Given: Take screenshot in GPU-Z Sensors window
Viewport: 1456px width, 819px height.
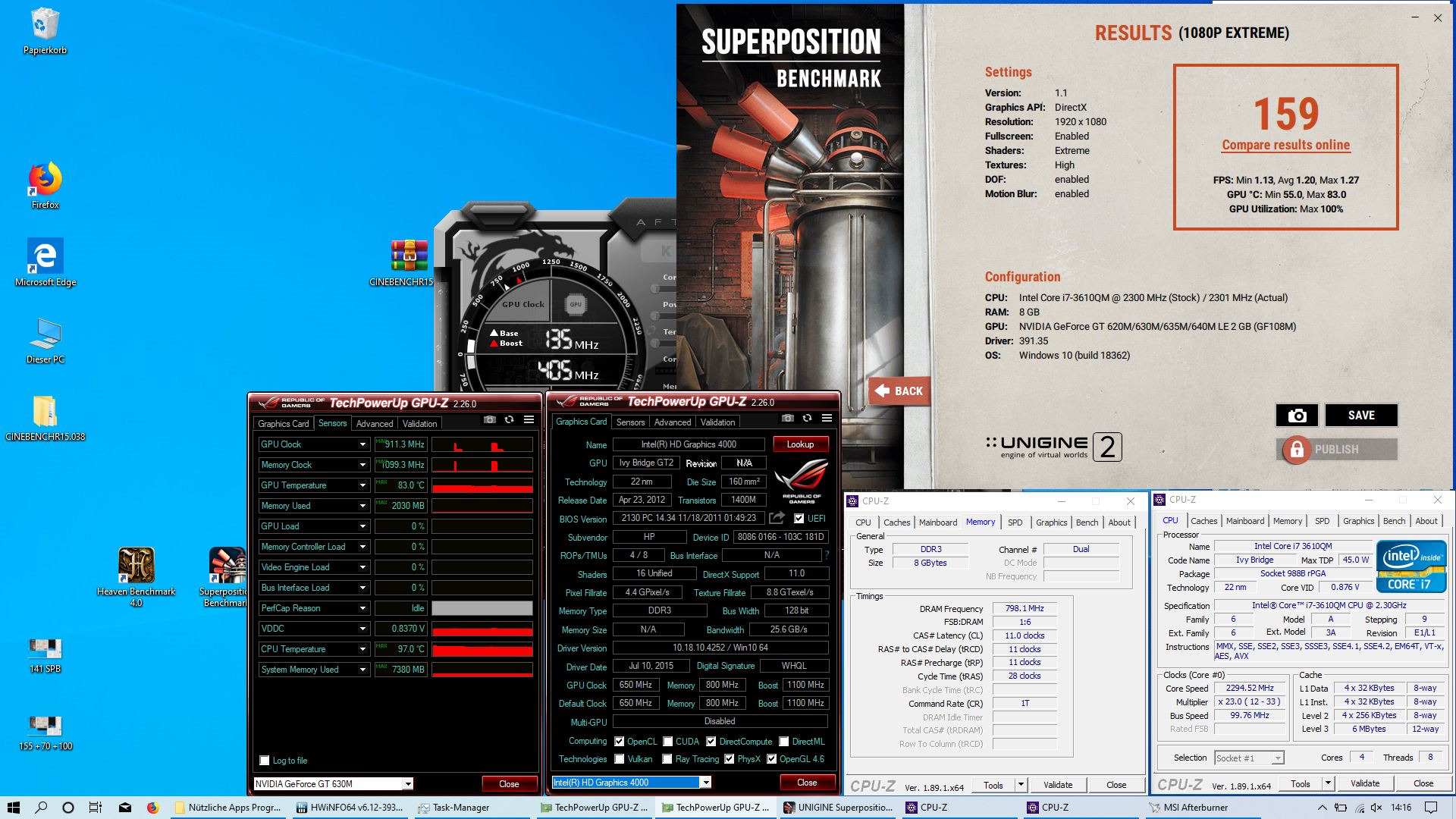Looking at the screenshot, I should coord(490,419).
